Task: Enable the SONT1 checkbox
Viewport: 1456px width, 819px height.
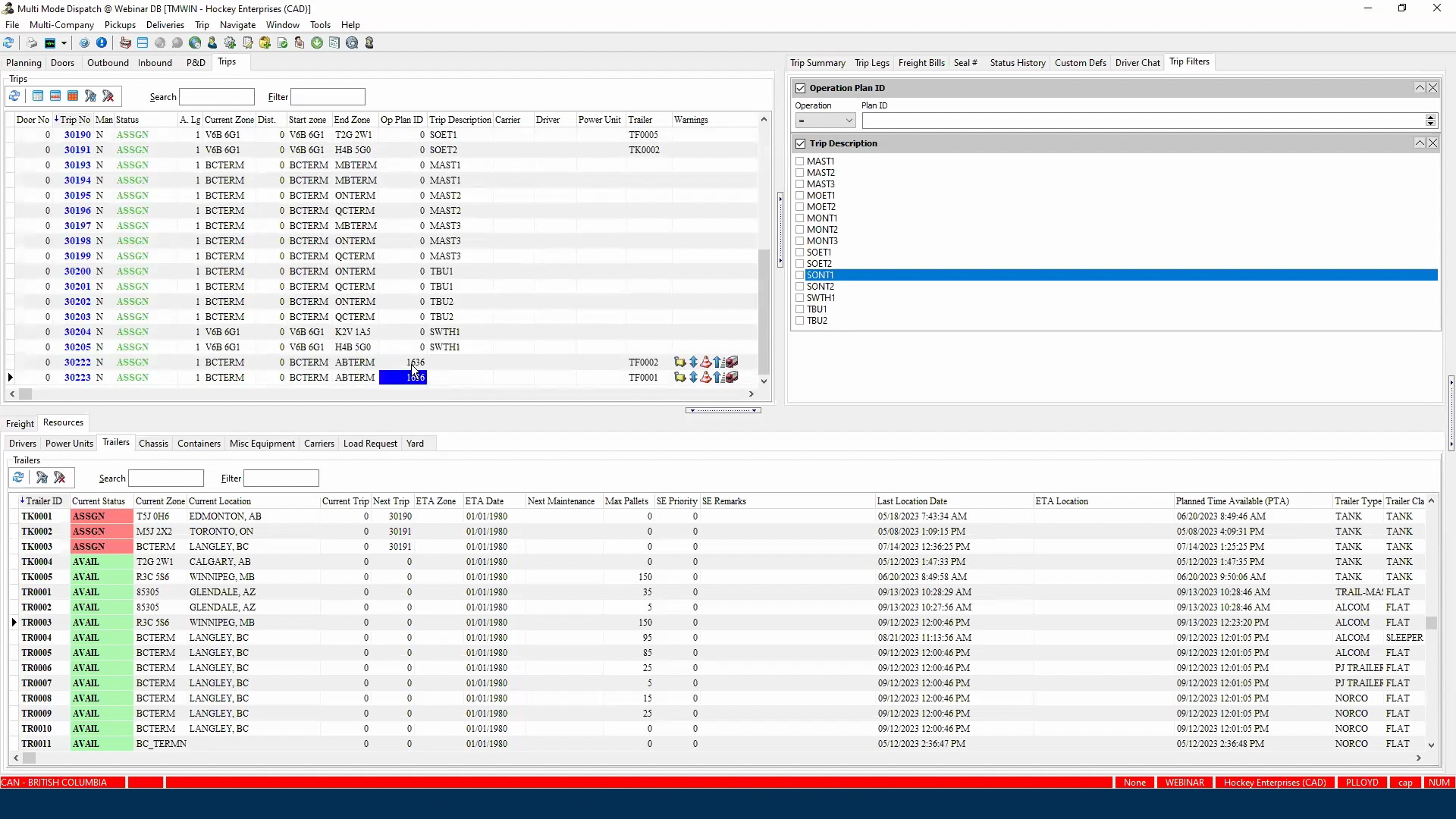Action: pyautogui.click(x=801, y=275)
